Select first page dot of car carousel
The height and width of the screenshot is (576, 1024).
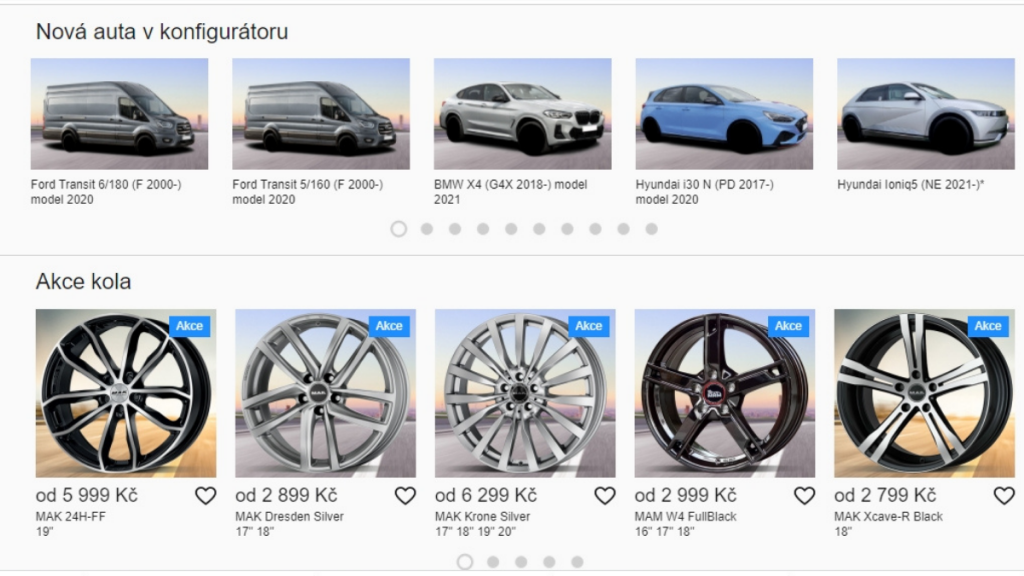pyautogui.click(x=399, y=229)
